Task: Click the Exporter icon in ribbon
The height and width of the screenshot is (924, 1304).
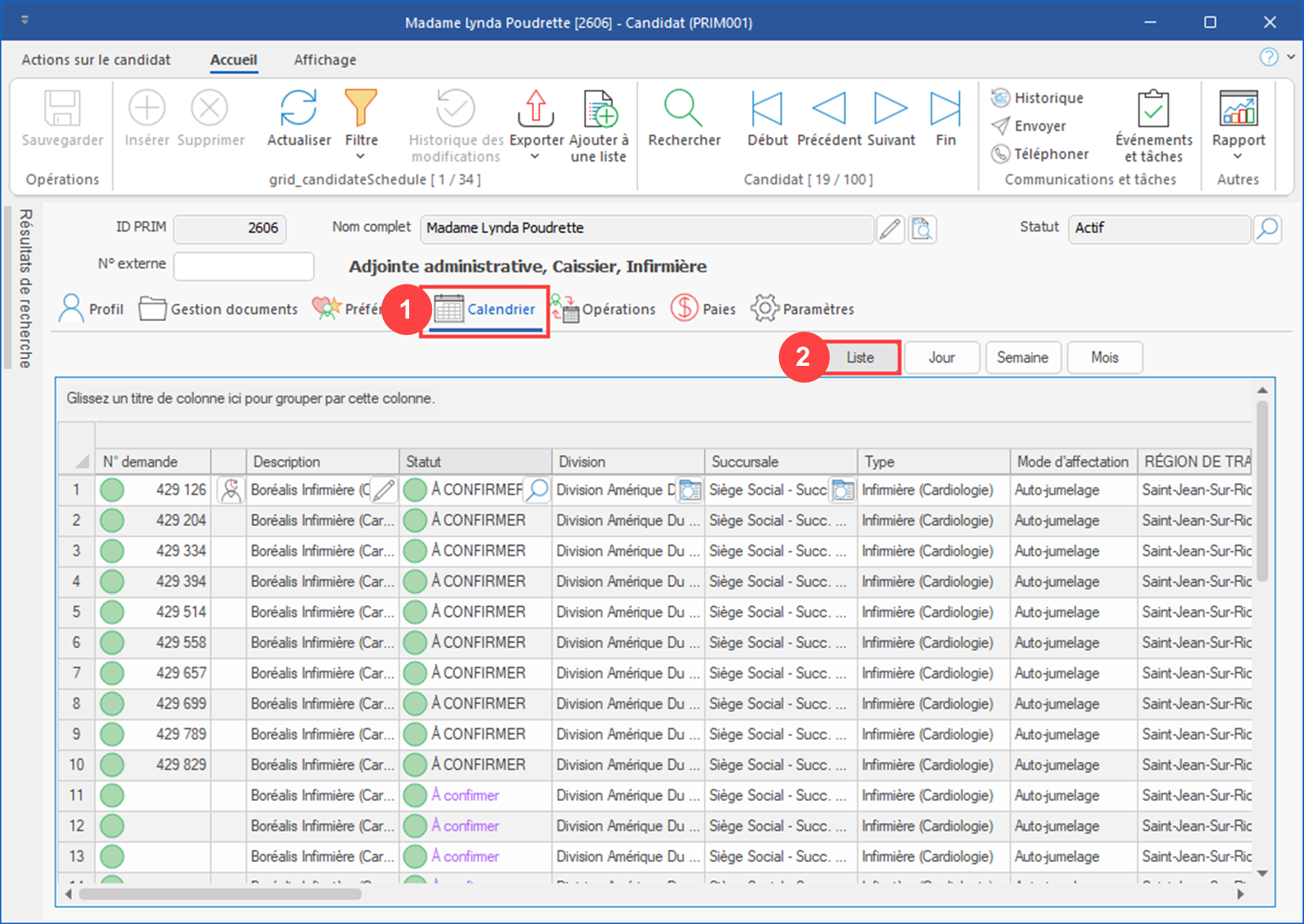Action: (535, 109)
